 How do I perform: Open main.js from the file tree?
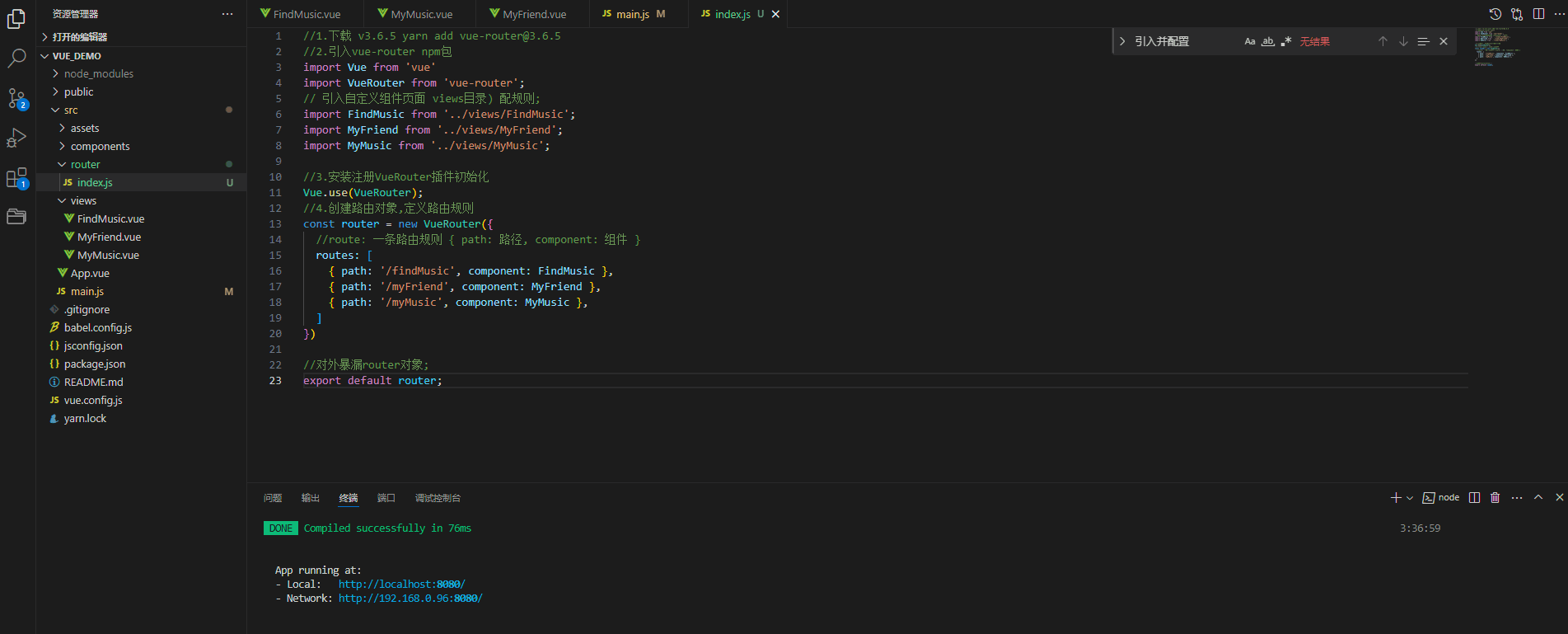tap(141, 291)
